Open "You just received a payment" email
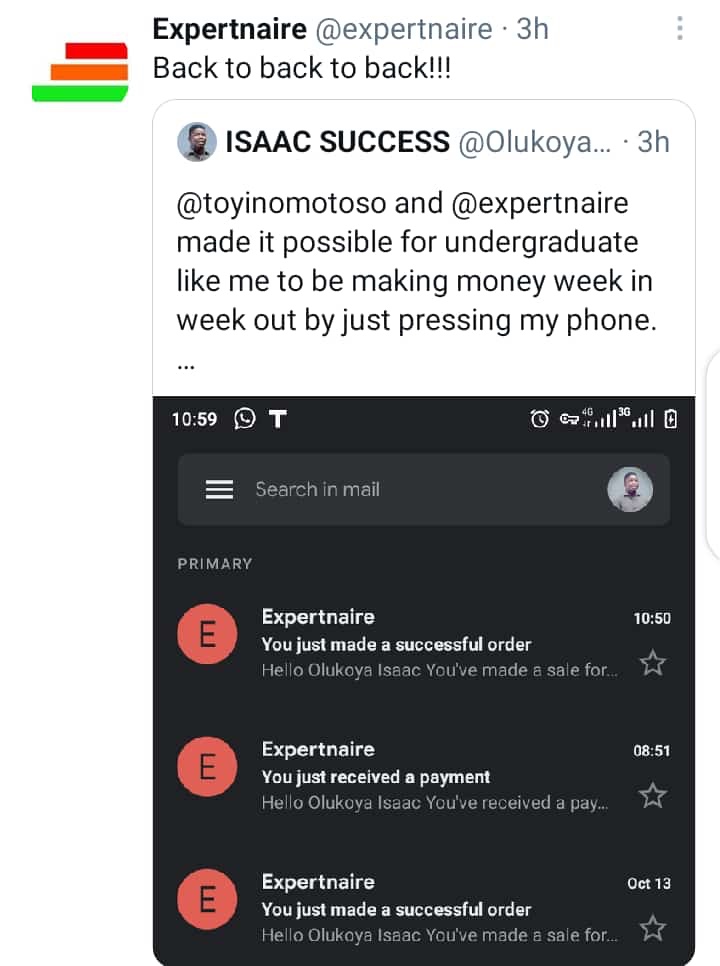This screenshot has height=966, width=720. coord(376,777)
